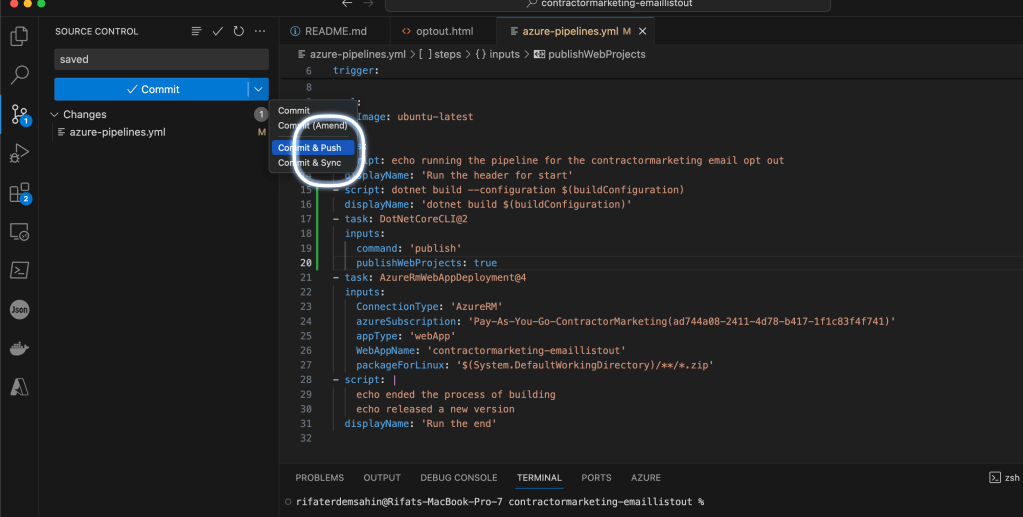
Task: Click the title bar search box contractormarketing-emaillistout
Action: pos(607,4)
